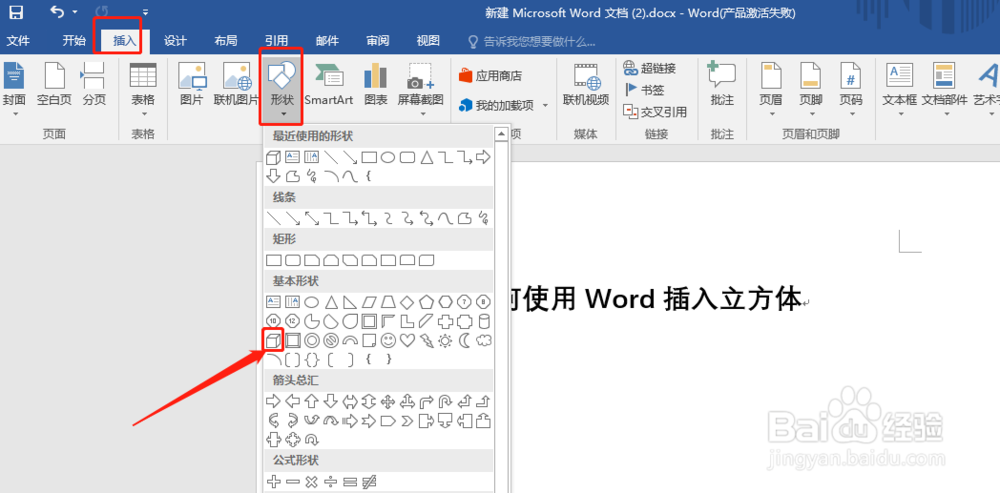Screen dimensions: 1000x493
Task: Switch to the 引用 ribbon tab
Action: click(276, 41)
